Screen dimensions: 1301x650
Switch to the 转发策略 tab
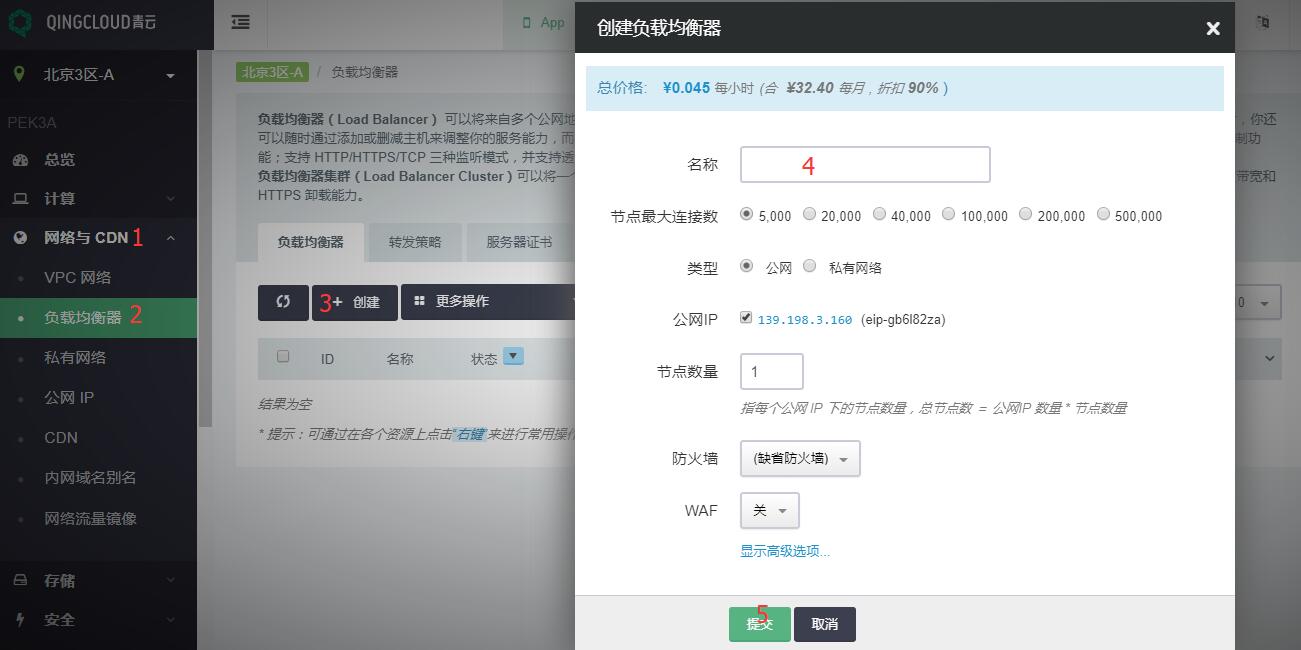tap(415, 242)
